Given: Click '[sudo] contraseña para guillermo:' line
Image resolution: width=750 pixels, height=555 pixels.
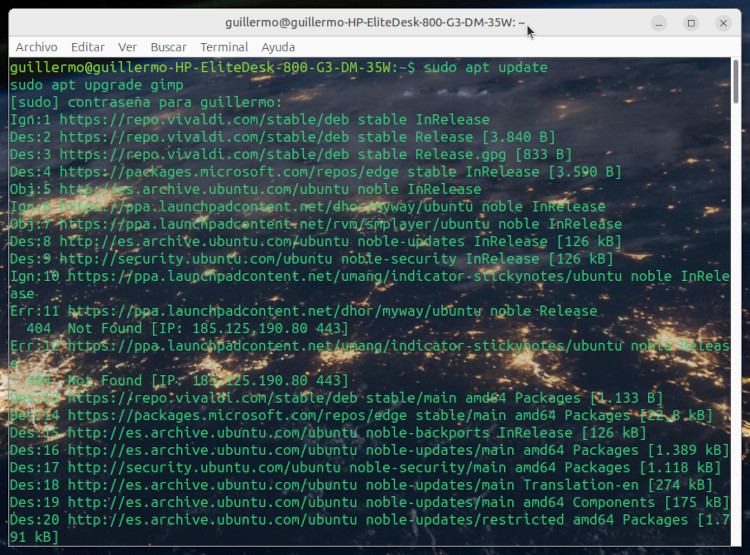Looking at the screenshot, I should pos(146,102).
